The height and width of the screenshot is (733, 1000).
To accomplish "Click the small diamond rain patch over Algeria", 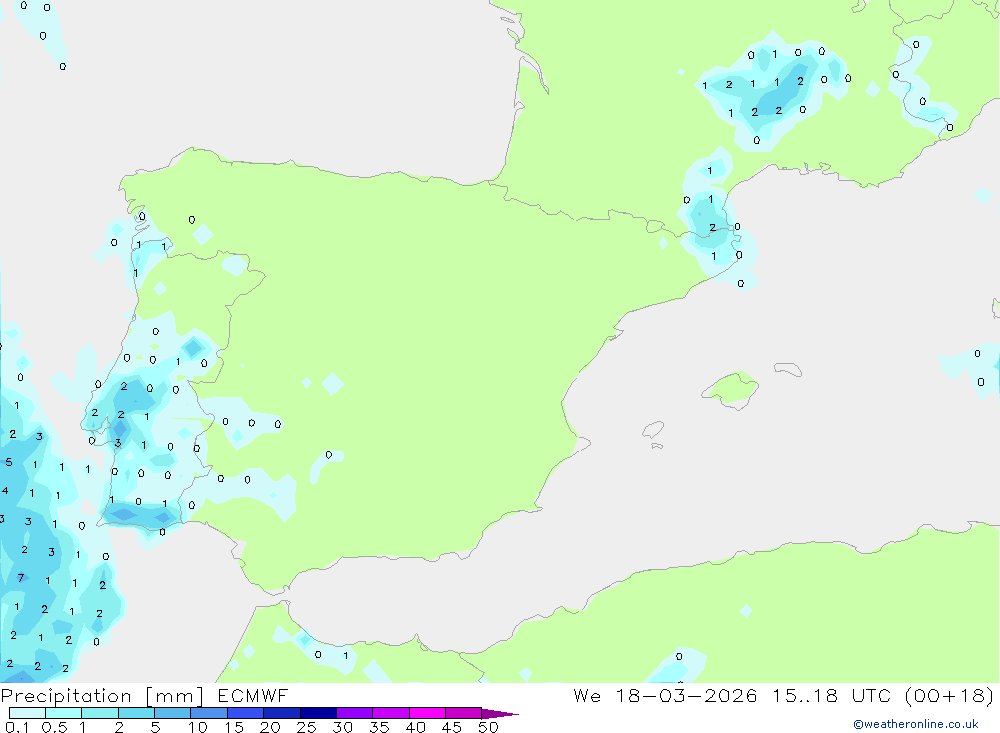I will pyautogui.click(x=745, y=610).
